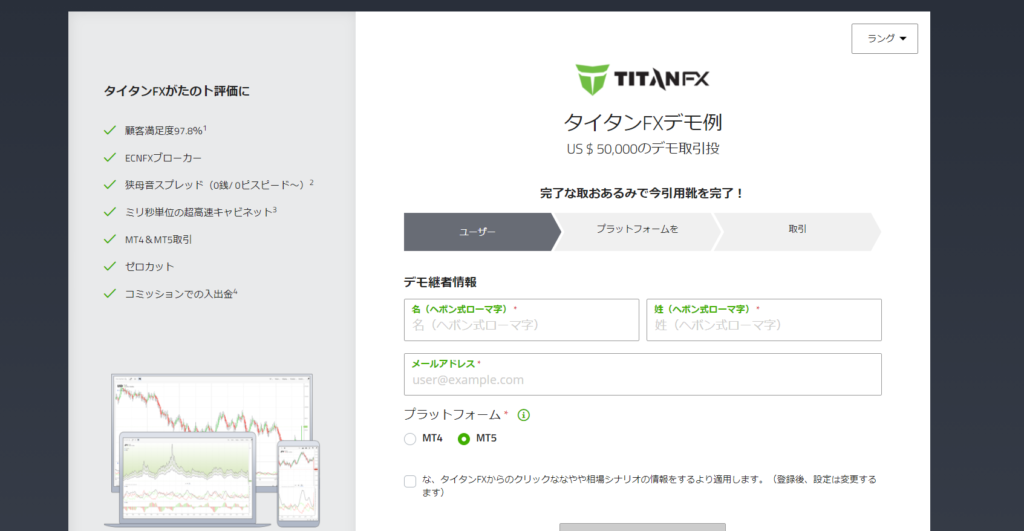Viewport: 1024px width, 531px height.
Task: Tick the タイタンFX news opt-in checkbox
Action: (410, 481)
